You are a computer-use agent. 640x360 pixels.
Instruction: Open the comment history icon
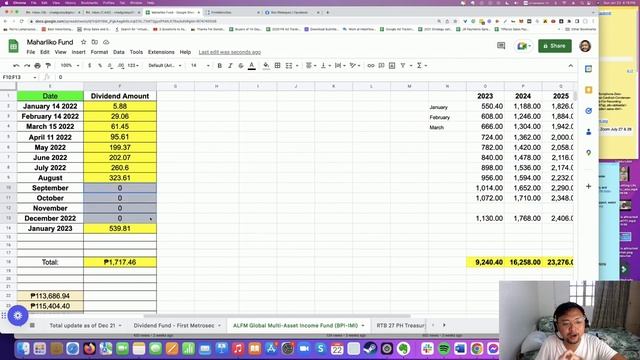tap(501, 46)
